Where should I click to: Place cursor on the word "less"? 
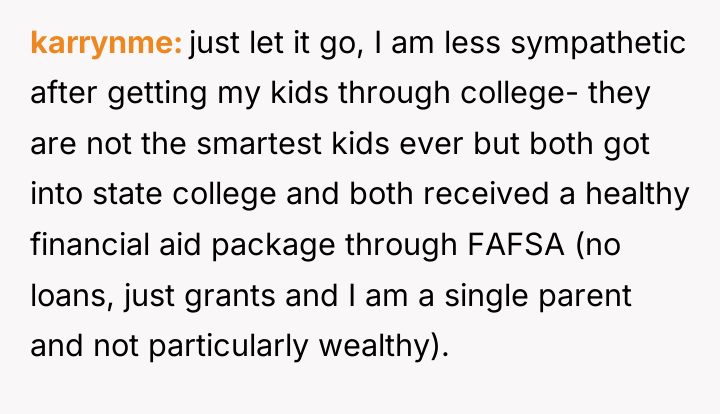[x=472, y=43]
